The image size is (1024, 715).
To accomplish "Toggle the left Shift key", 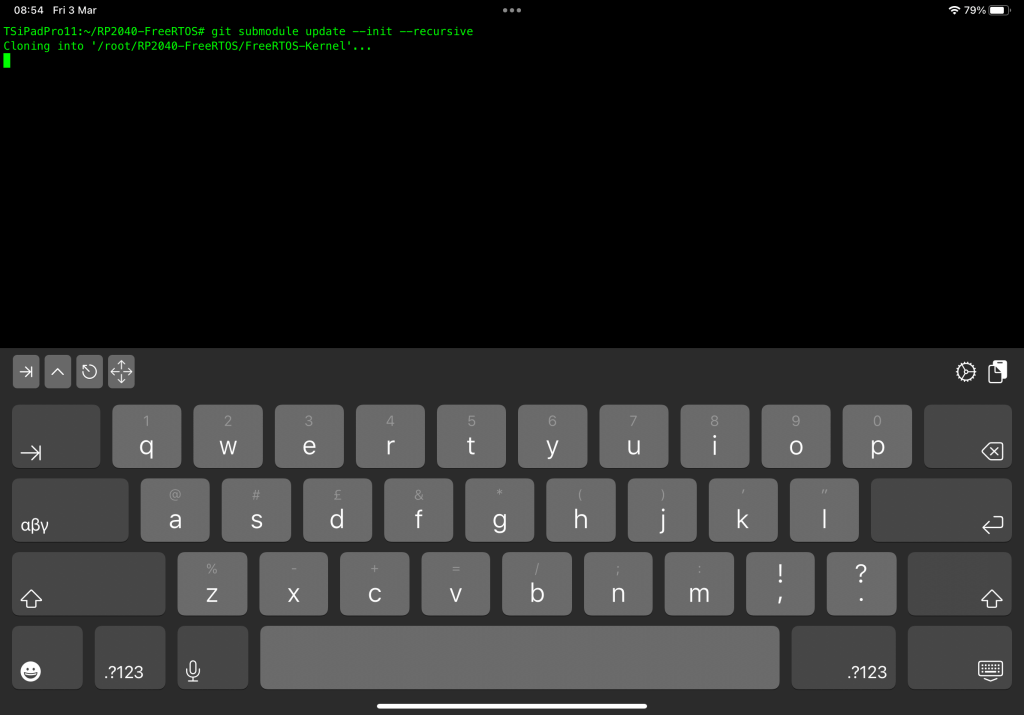I will coord(88,584).
